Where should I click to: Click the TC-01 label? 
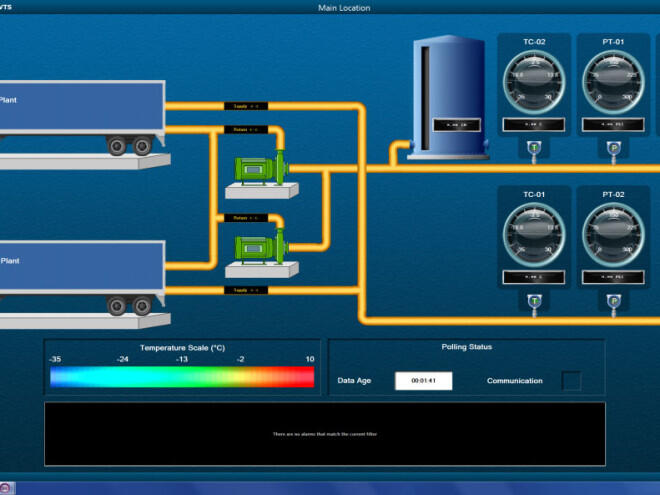tap(534, 194)
